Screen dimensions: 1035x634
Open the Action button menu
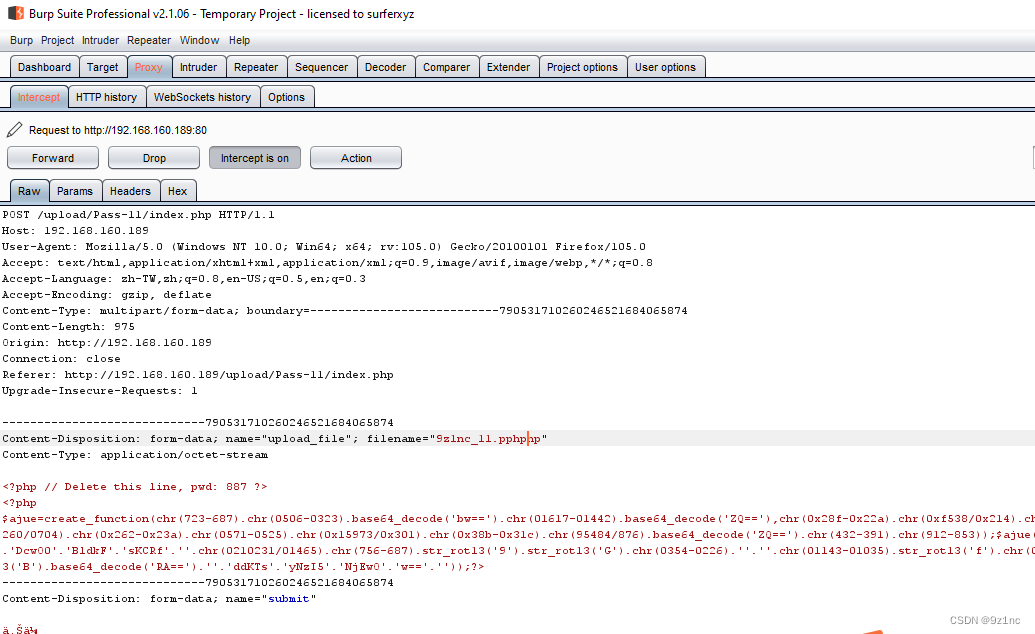pyautogui.click(x=356, y=158)
